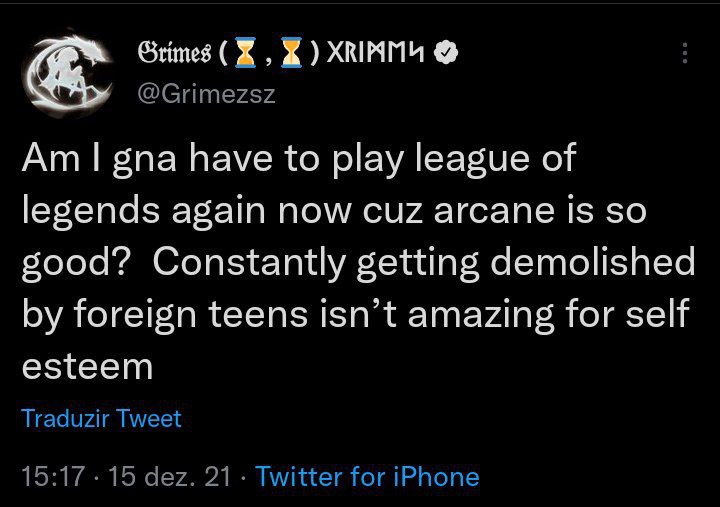
Task: Open the three-dot more options menu
Action: point(685,53)
